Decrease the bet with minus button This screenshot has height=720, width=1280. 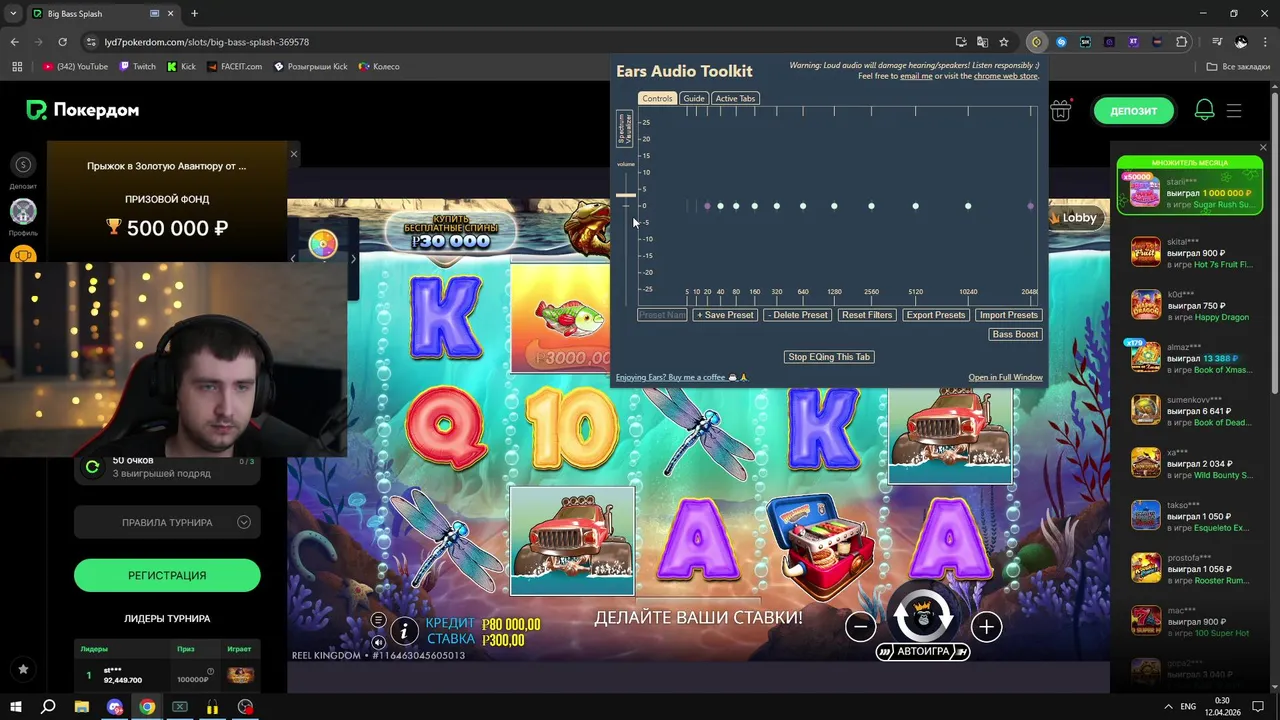[860, 627]
